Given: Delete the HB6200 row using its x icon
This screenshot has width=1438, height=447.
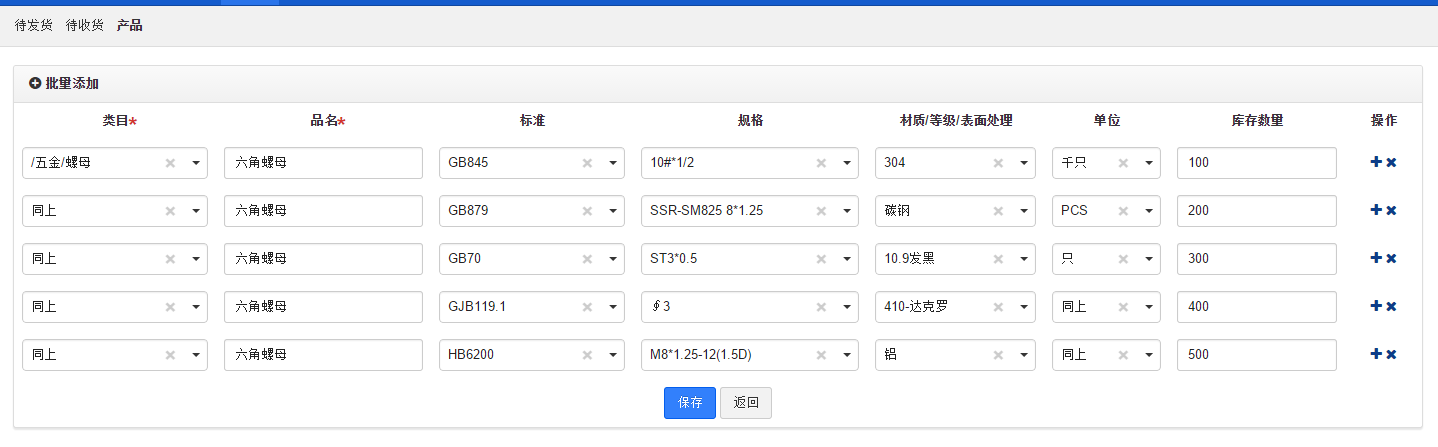Looking at the screenshot, I should click(1391, 354).
